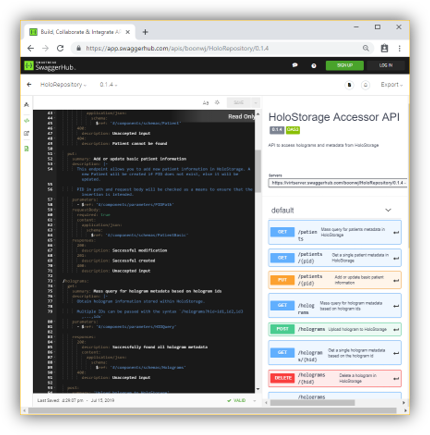Expand POST /holograms upload operation
The height and width of the screenshot is (435, 430).
tap(335, 329)
